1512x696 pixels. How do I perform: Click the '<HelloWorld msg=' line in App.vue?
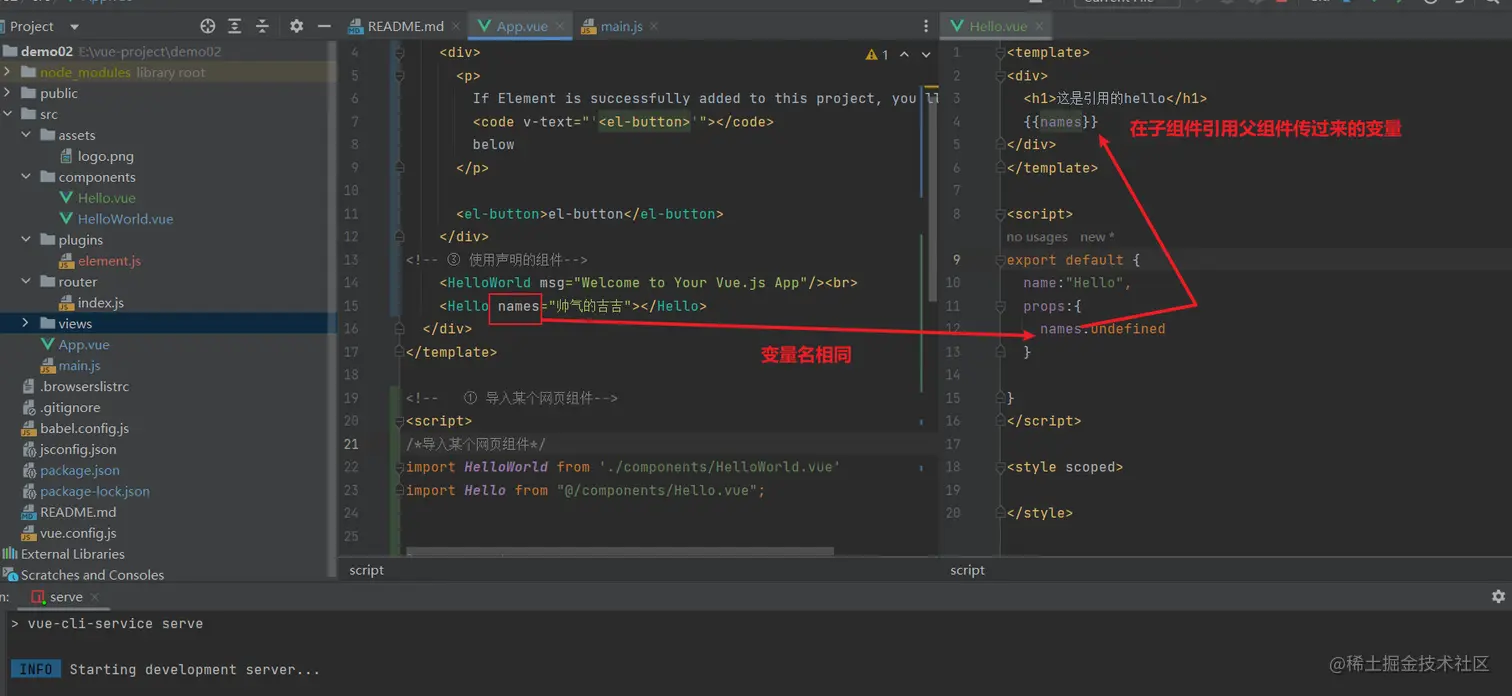click(x=648, y=283)
